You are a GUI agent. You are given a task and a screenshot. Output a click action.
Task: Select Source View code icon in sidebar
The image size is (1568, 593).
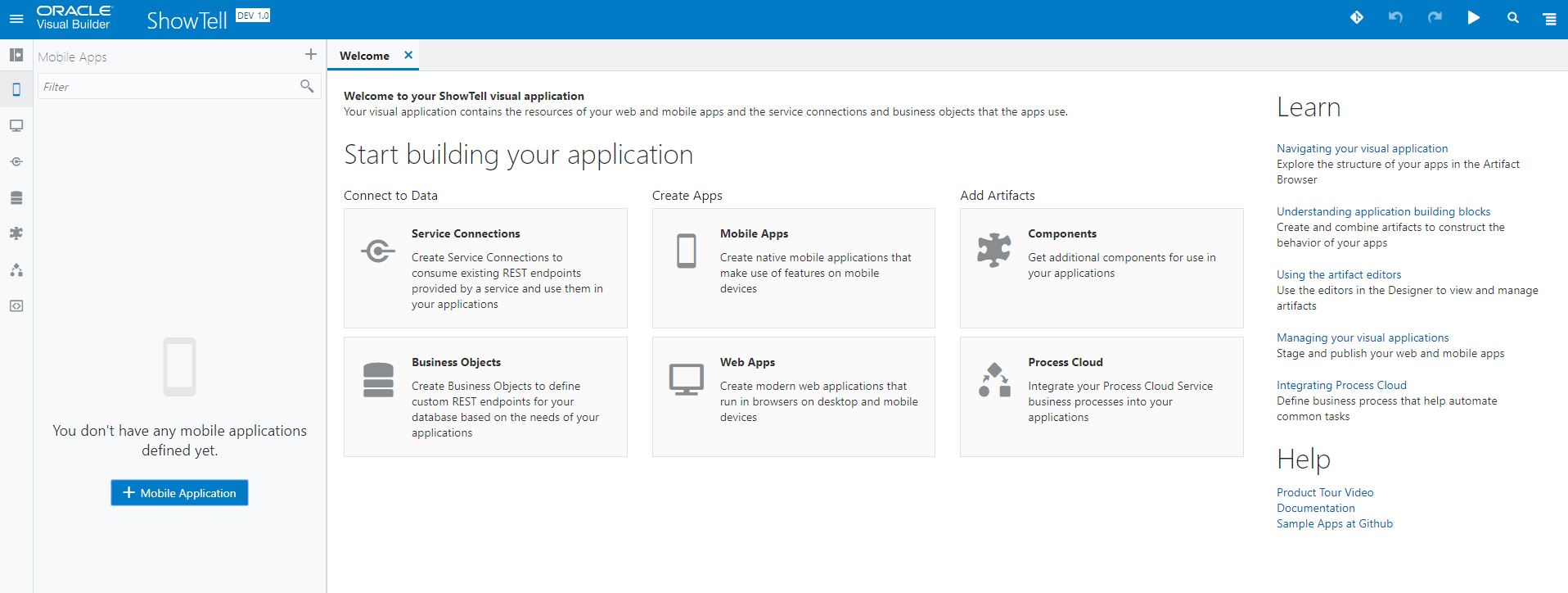point(16,306)
